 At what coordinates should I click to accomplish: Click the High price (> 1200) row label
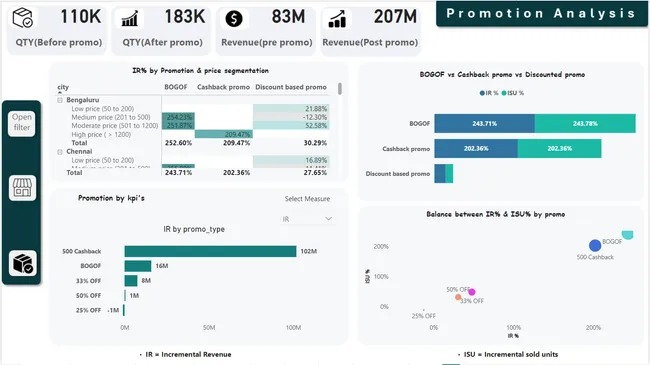pos(101,134)
